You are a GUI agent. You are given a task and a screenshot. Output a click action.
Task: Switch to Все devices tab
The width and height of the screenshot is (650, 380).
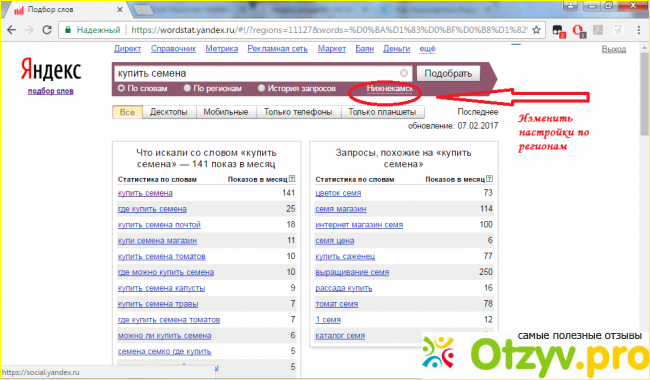tap(127, 112)
